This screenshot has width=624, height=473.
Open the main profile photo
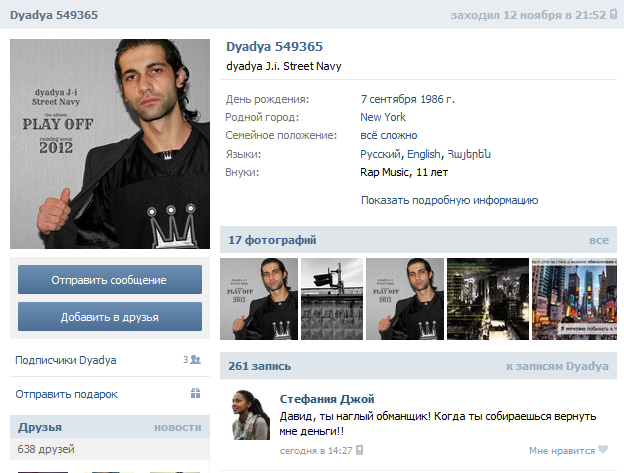coord(110,144)
